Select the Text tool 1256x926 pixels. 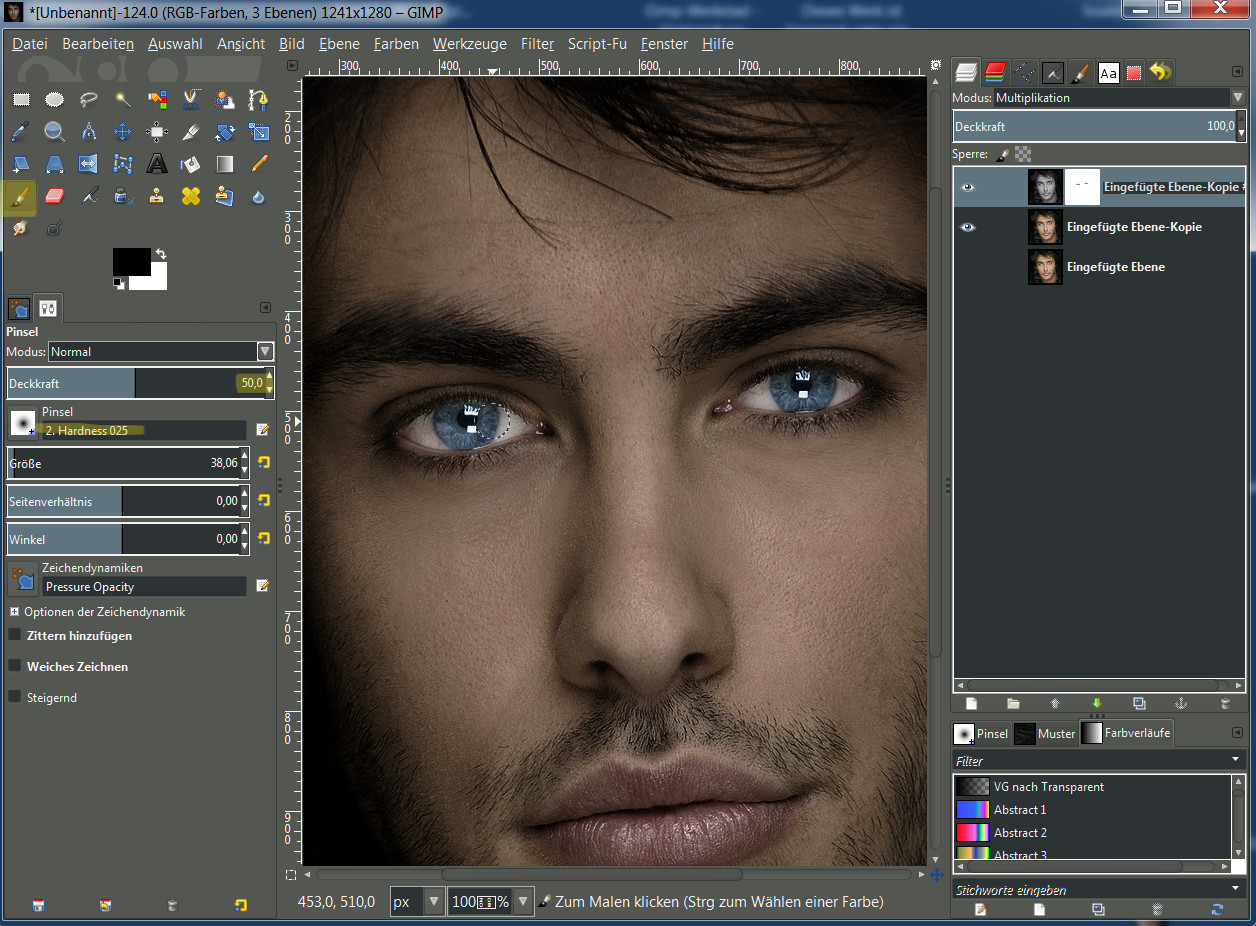coord(157,164)
